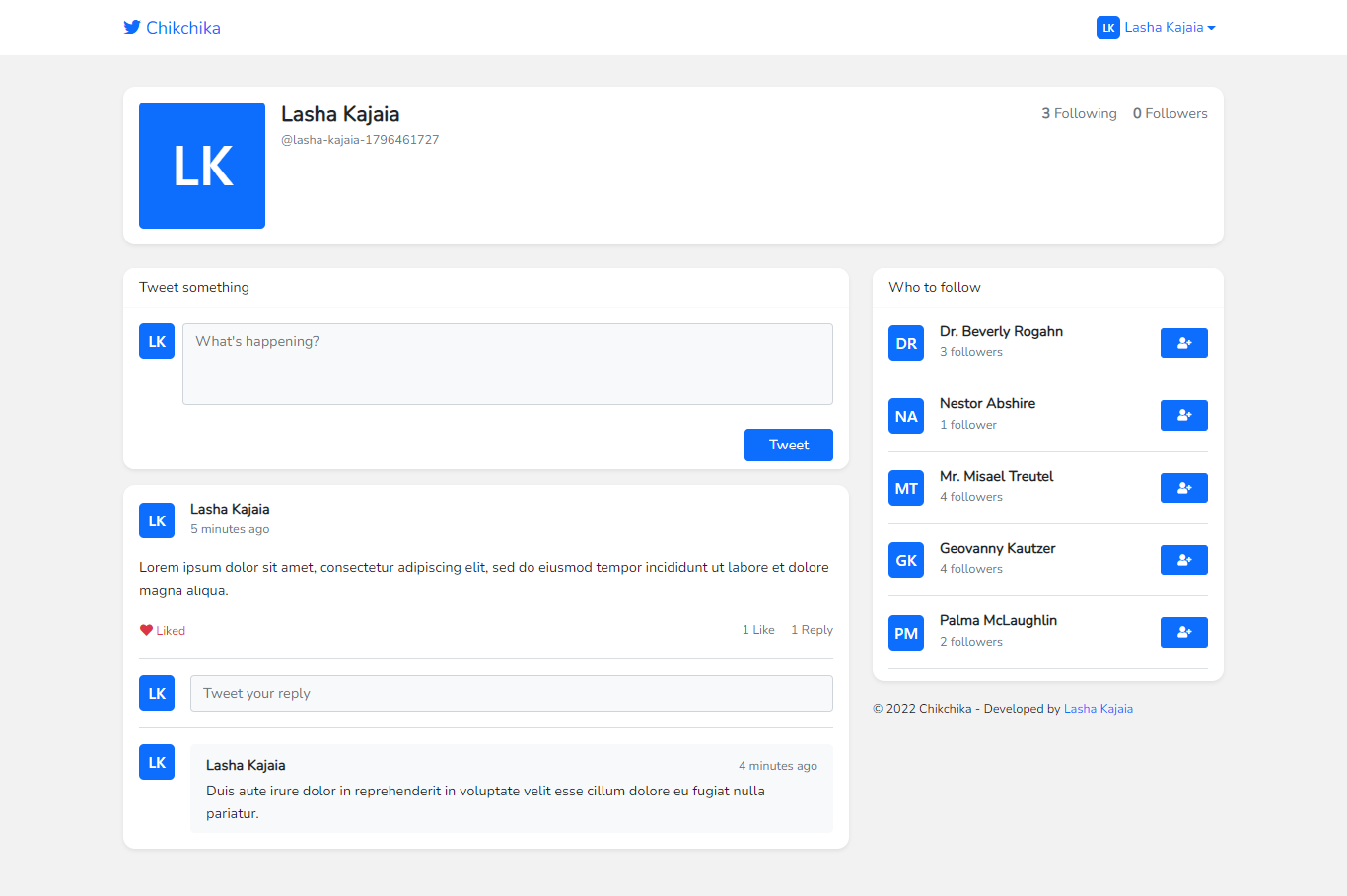Click the Chikchika brand link
The height and width of the screenshot is (896, 1347).
(x=182, y=27)
